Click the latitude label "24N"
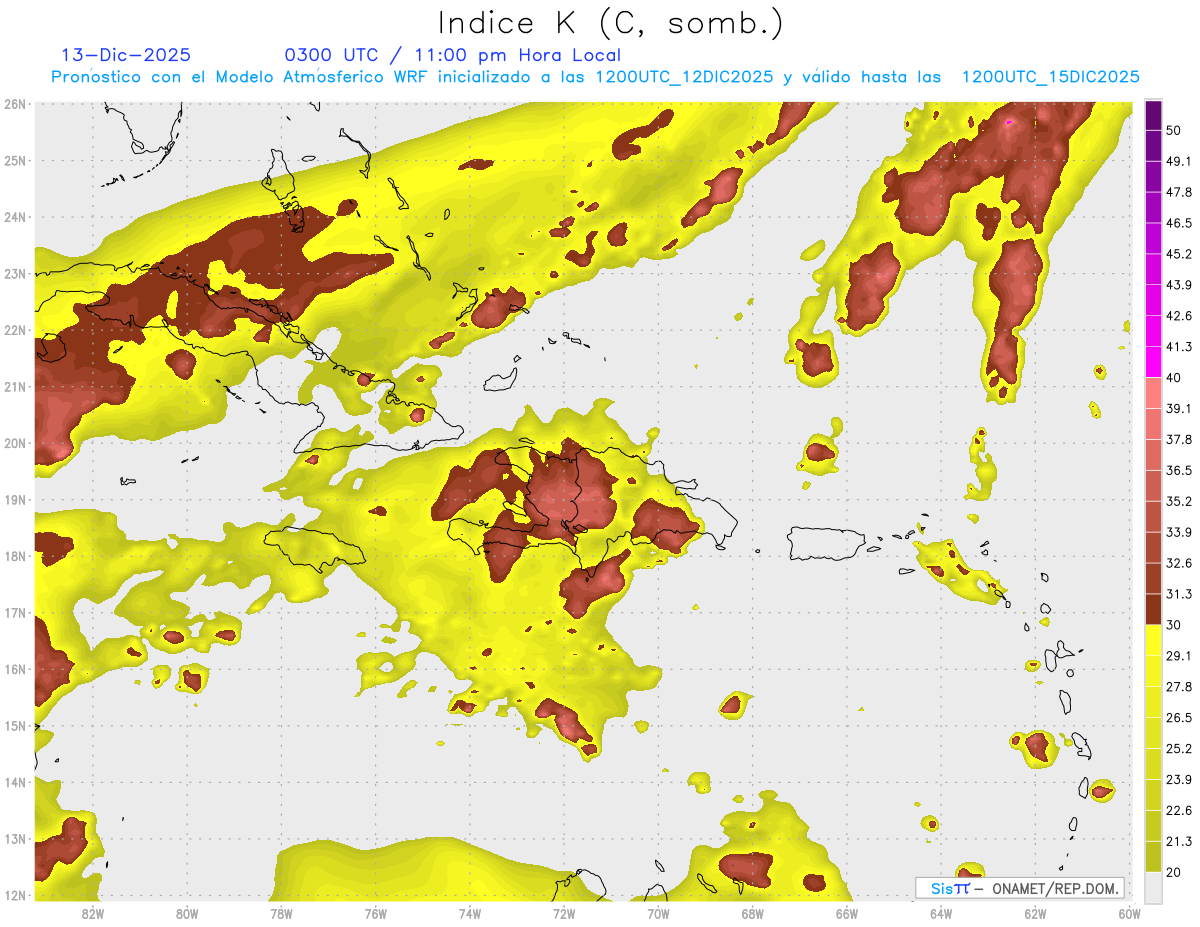1200x927 pixels. click(x=14, y=217)
